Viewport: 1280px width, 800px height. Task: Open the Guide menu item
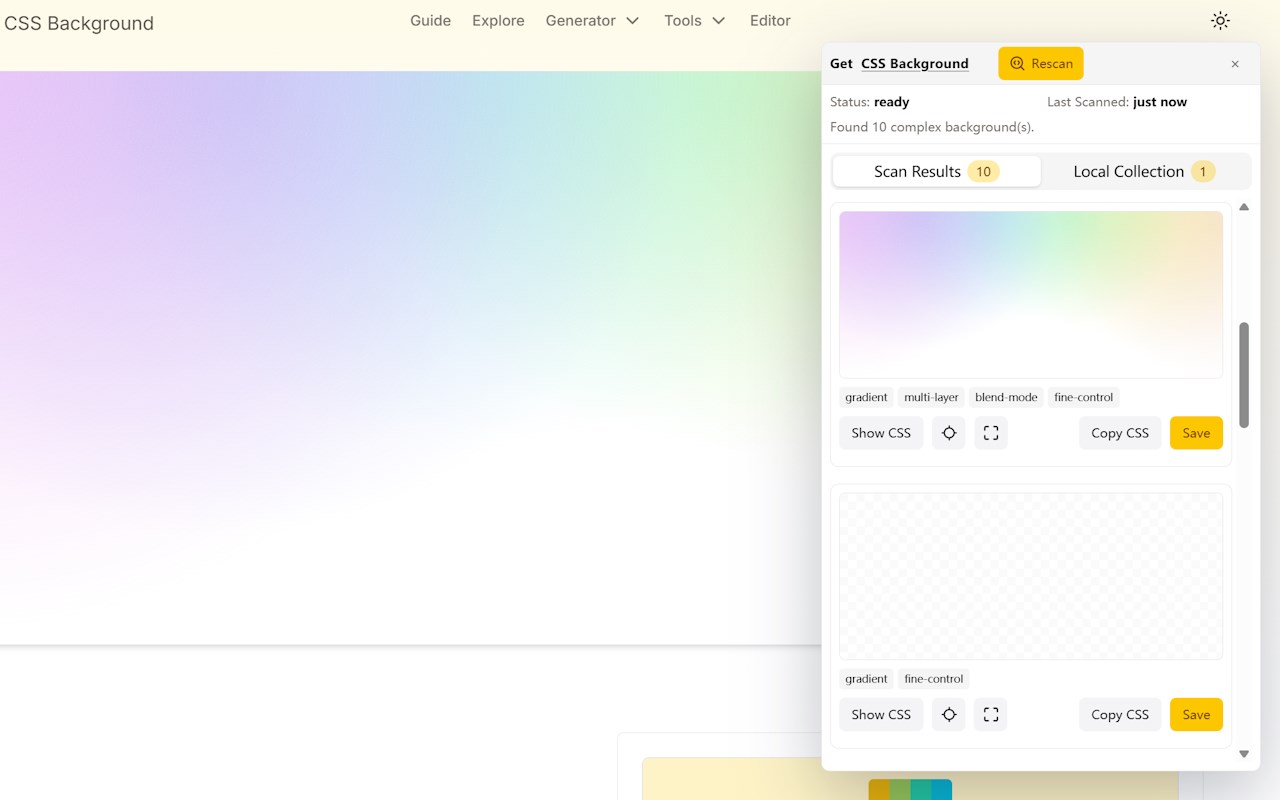coord(430,20)
